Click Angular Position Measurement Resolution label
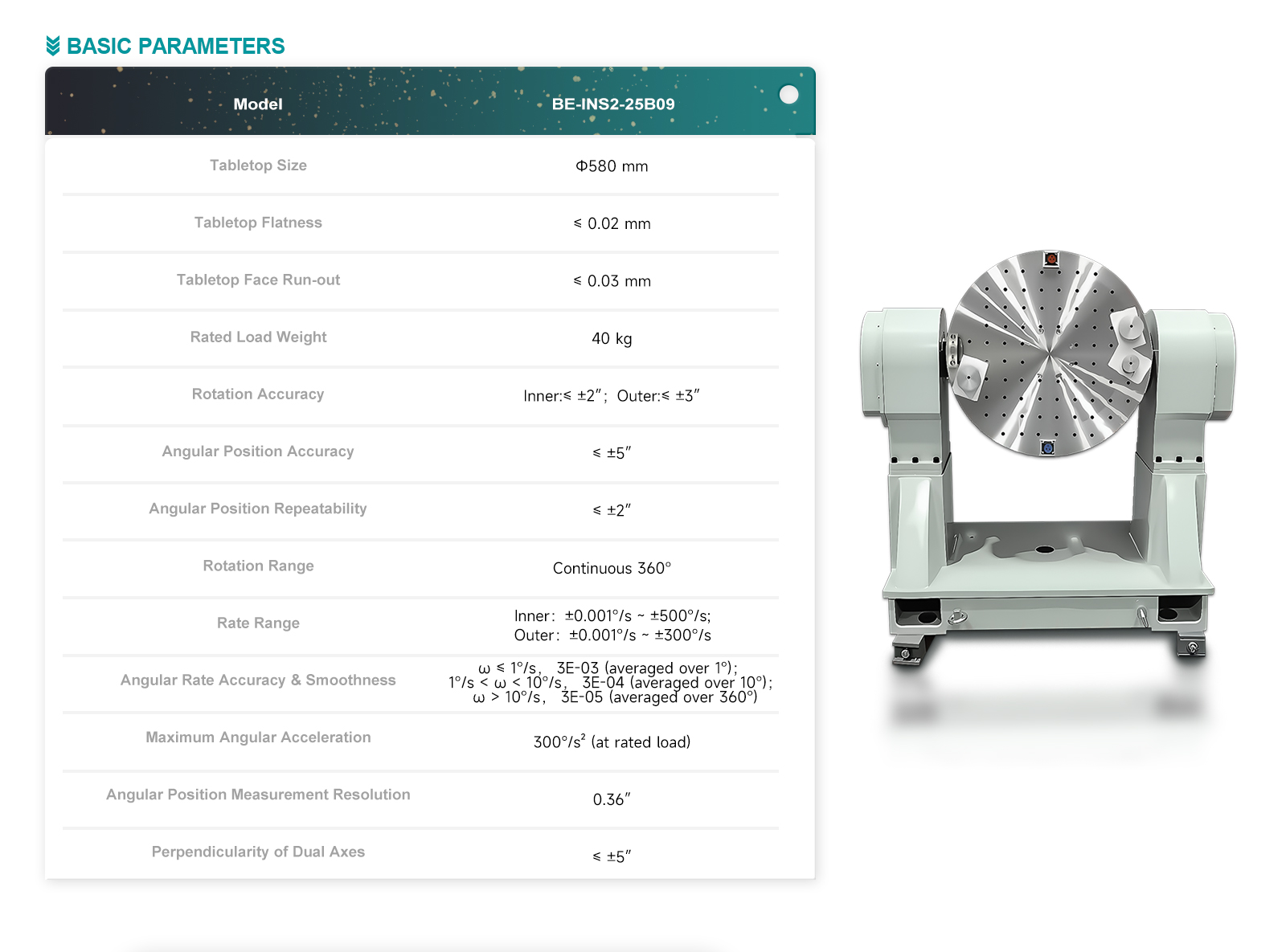 [258, 795]
